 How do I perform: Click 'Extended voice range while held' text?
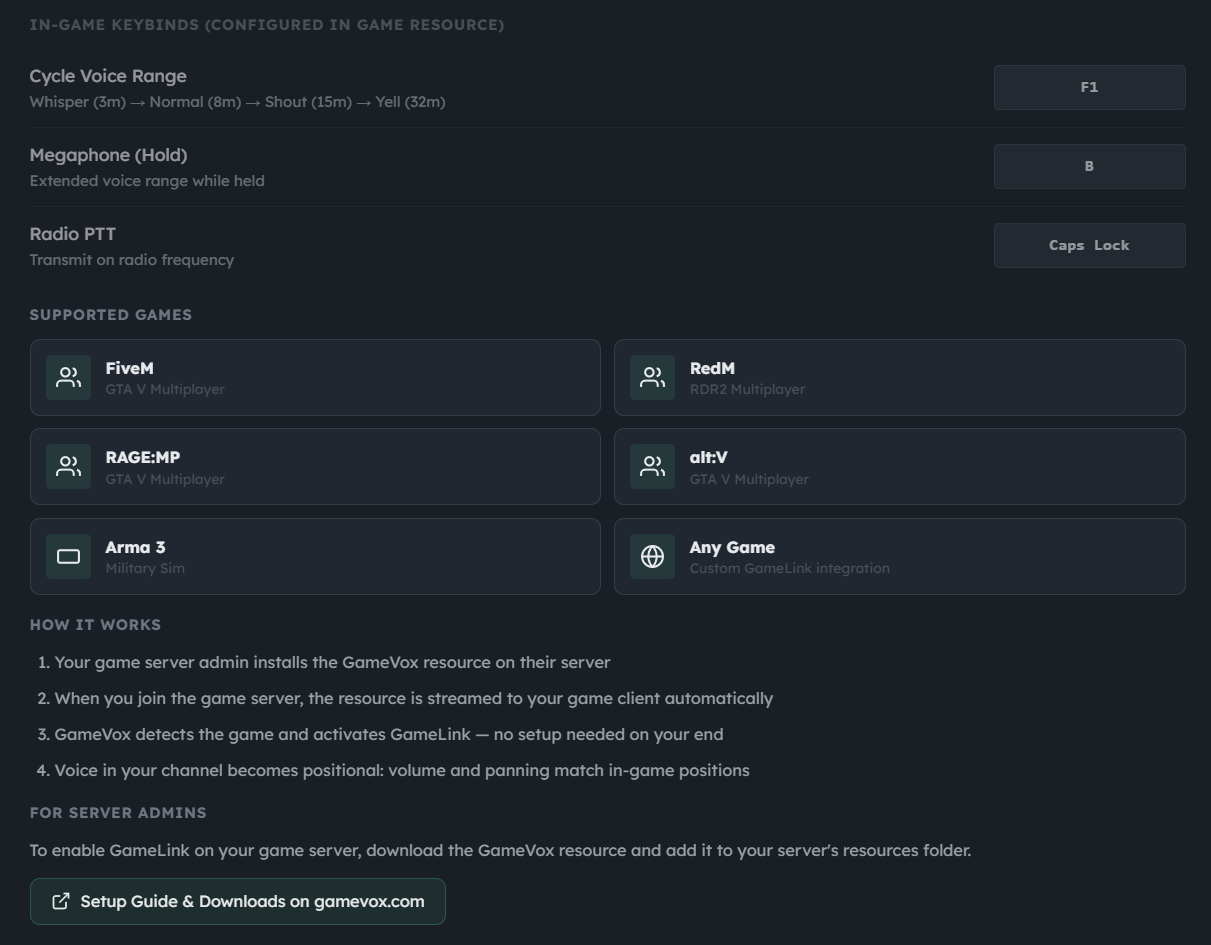[147, 181]
